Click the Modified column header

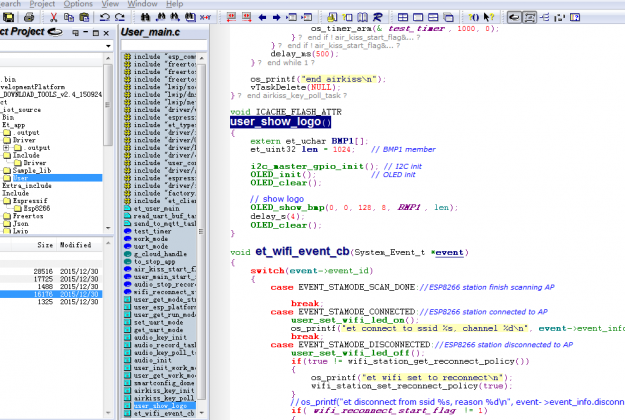click(76, 244)
